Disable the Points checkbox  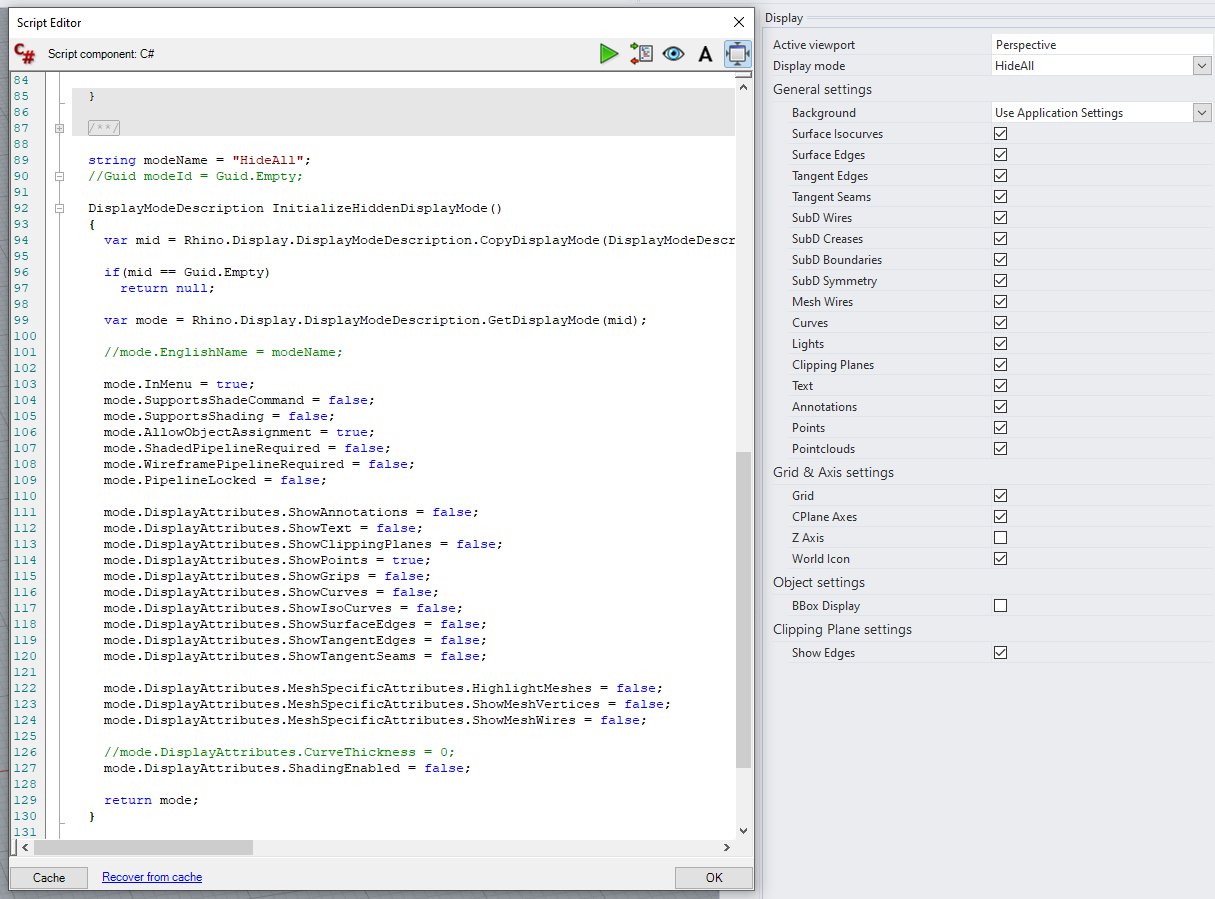[1000, 428]
